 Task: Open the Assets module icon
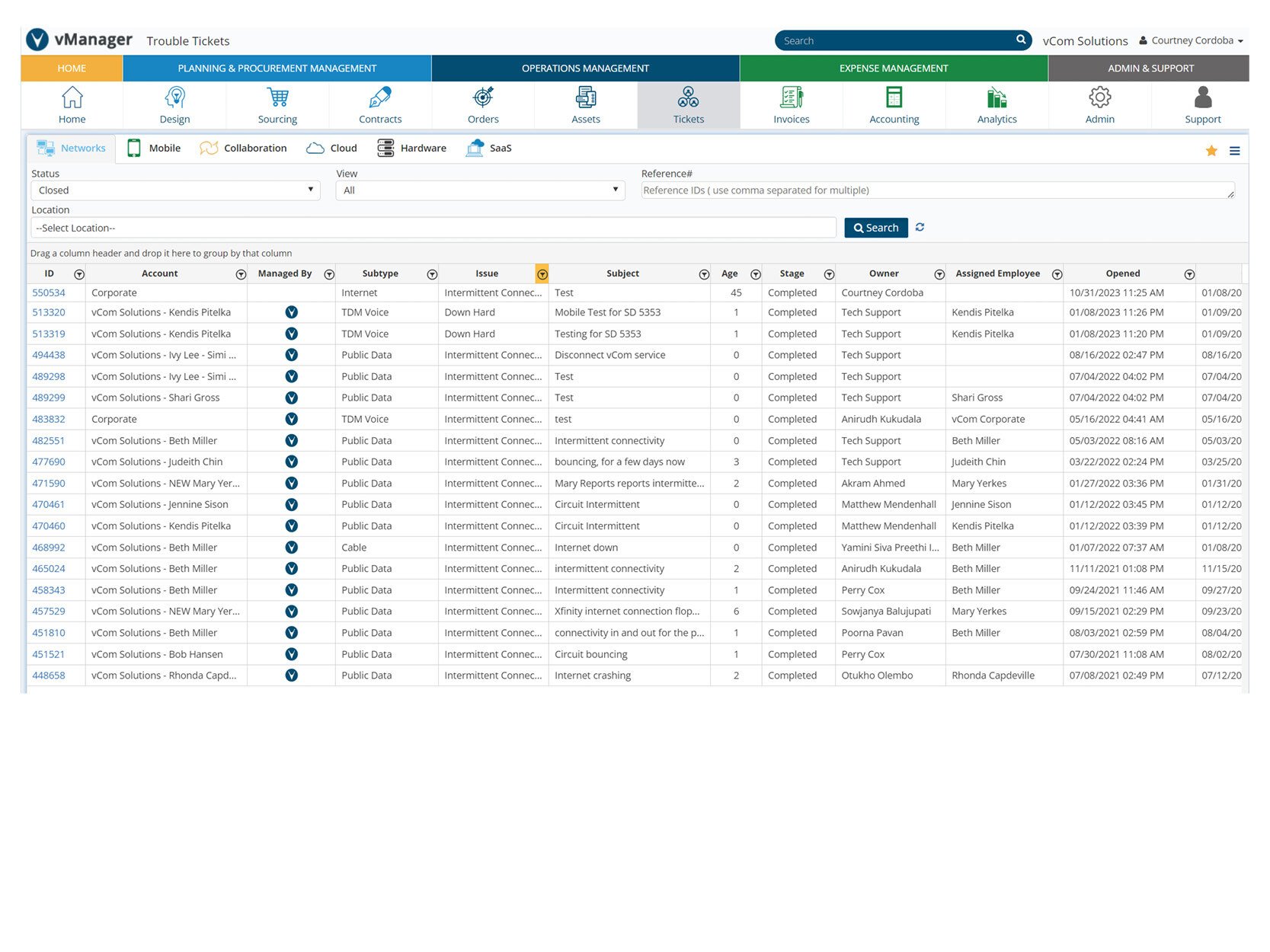pyautogui.click(x=585, y=104)
